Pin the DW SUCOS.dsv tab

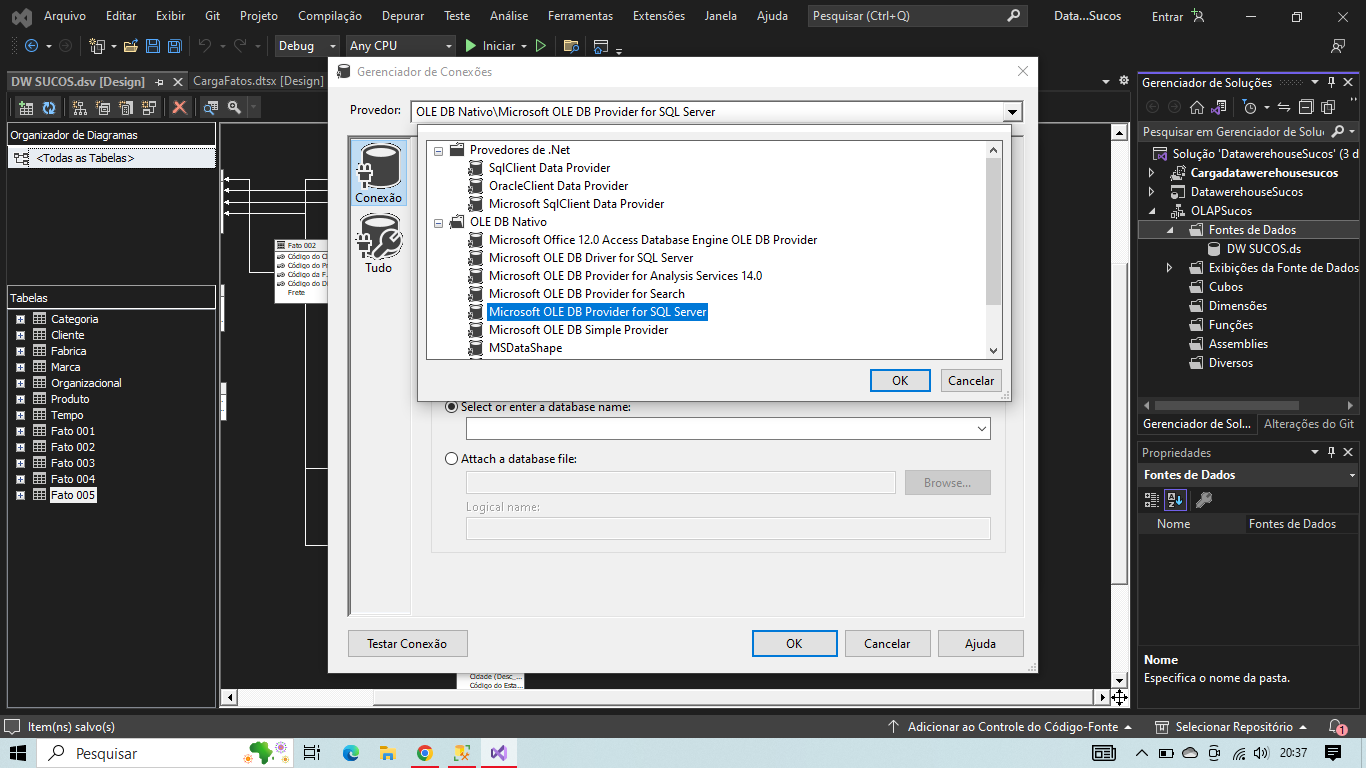(x=160, y=82)
